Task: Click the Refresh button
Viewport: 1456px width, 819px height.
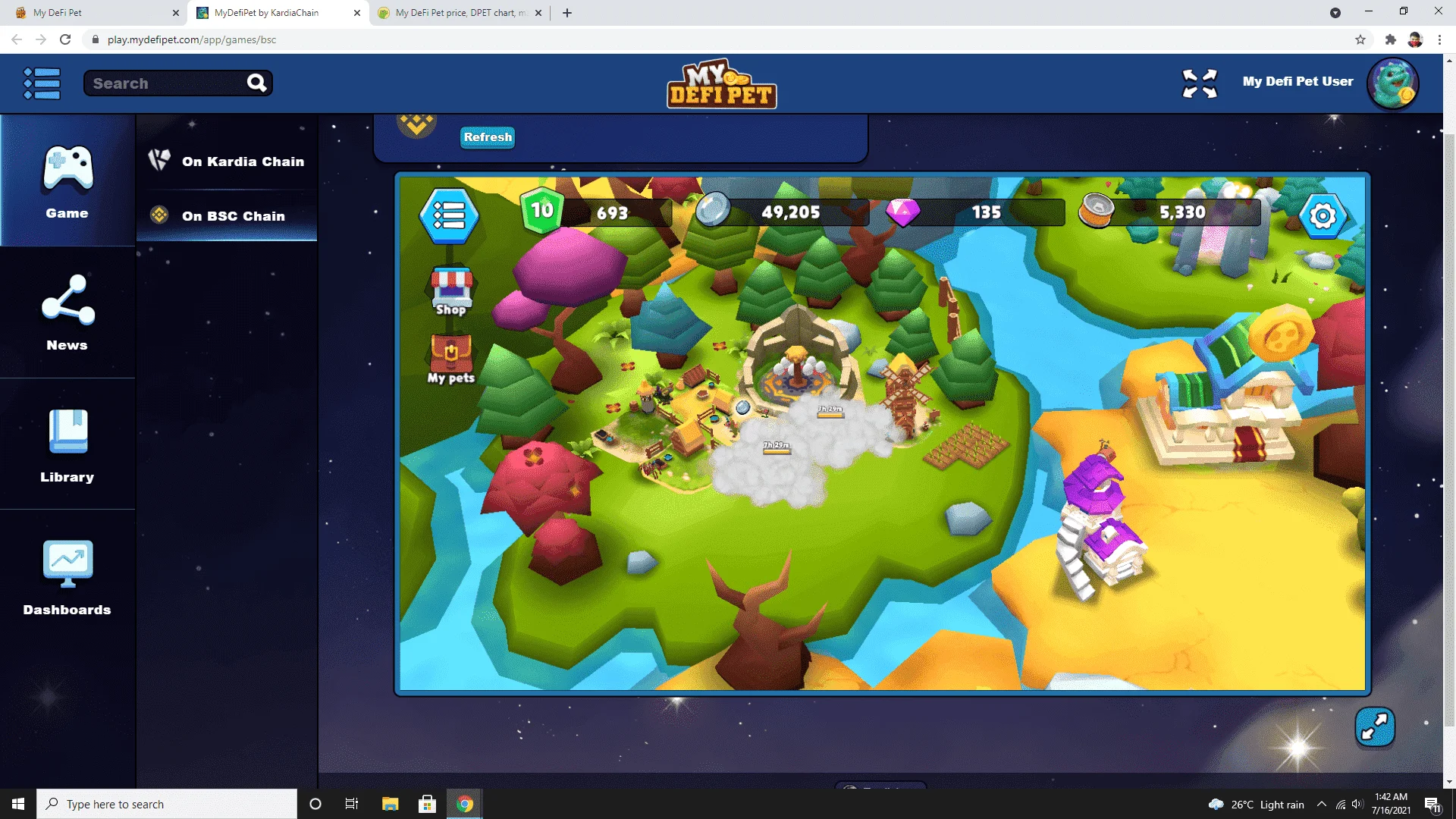Action: click(488, 137)
